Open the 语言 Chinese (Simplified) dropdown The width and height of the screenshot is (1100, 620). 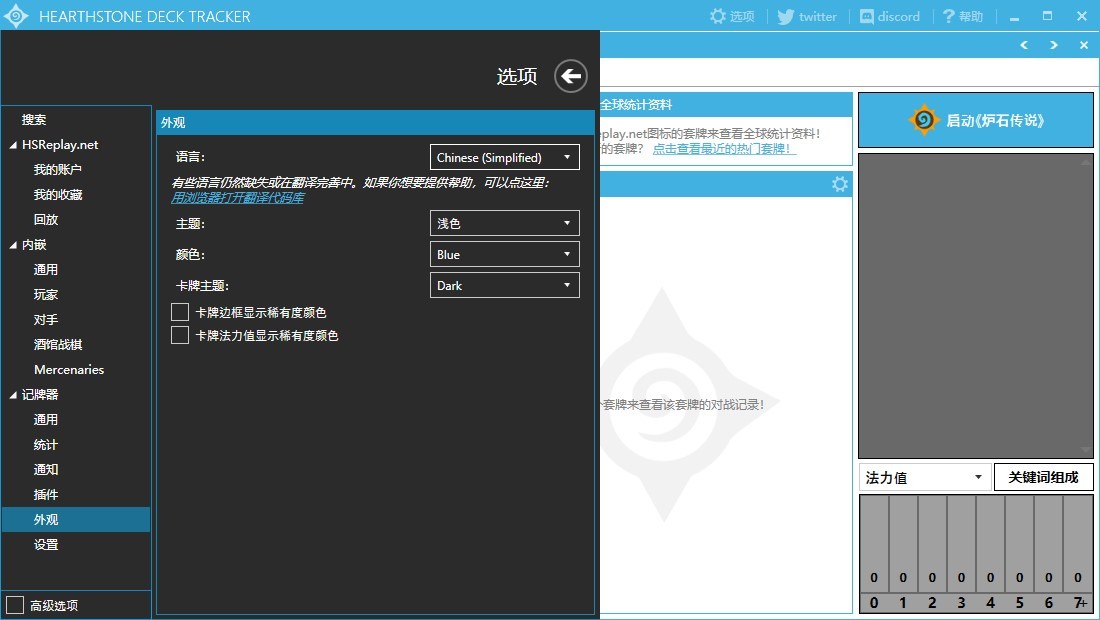tap(504, 157)
